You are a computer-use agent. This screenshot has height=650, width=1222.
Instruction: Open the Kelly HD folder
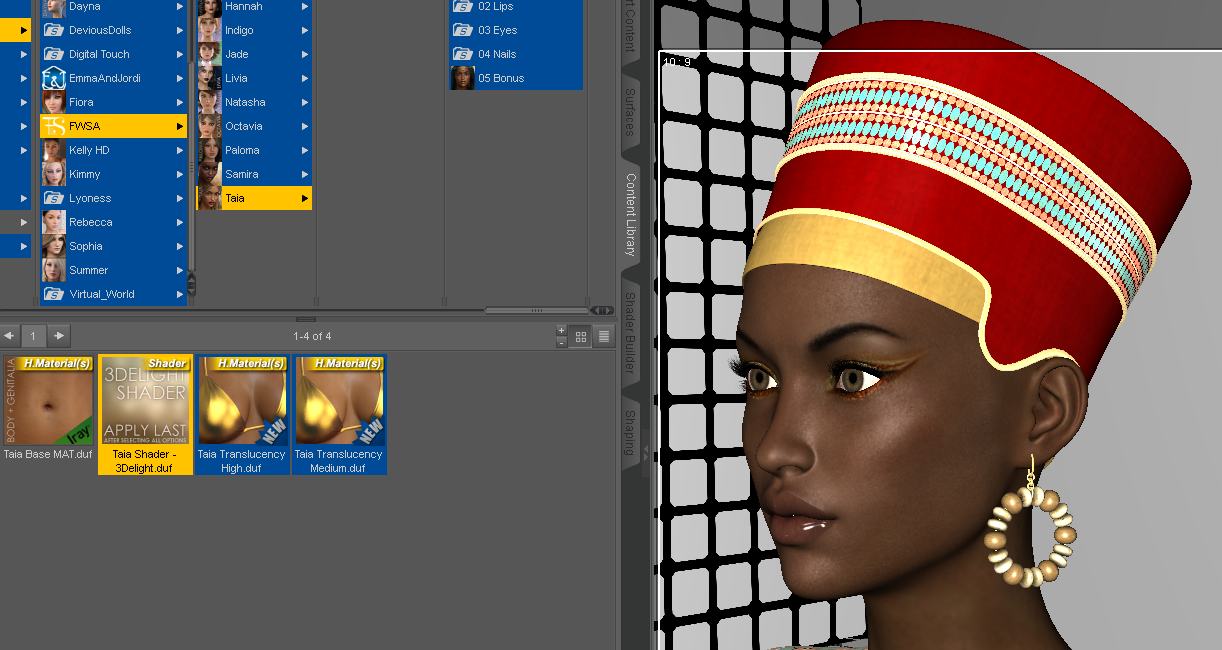[113, 150]
